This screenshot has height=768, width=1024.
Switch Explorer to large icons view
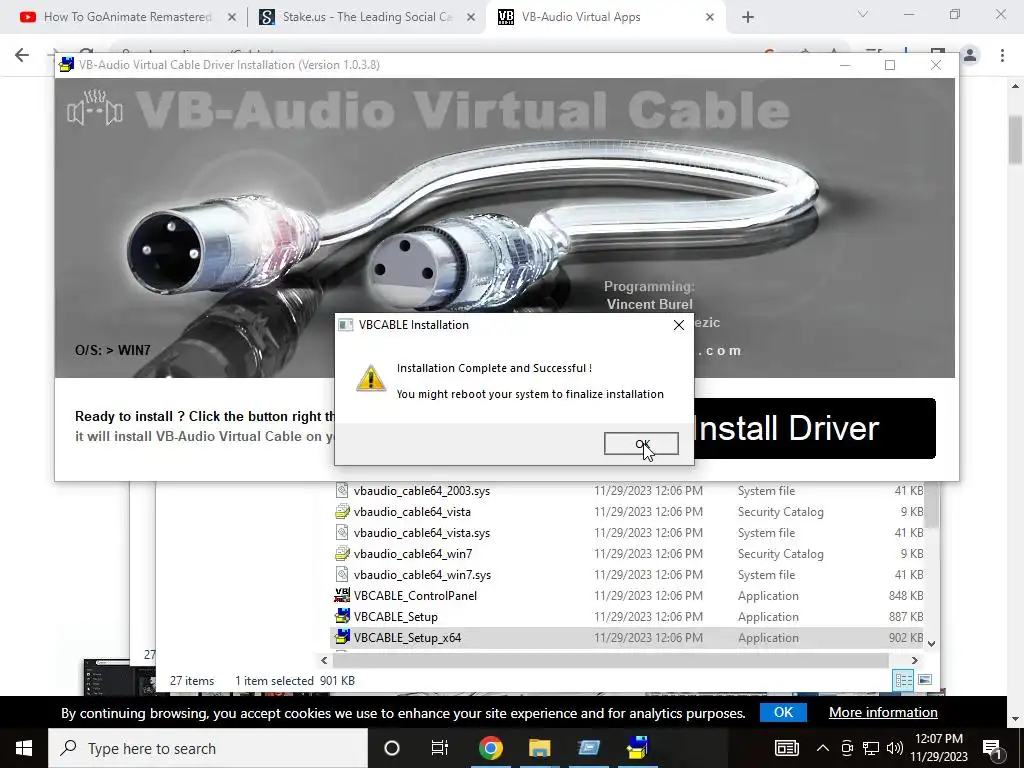pyautogui.click(x=925, y=680)
